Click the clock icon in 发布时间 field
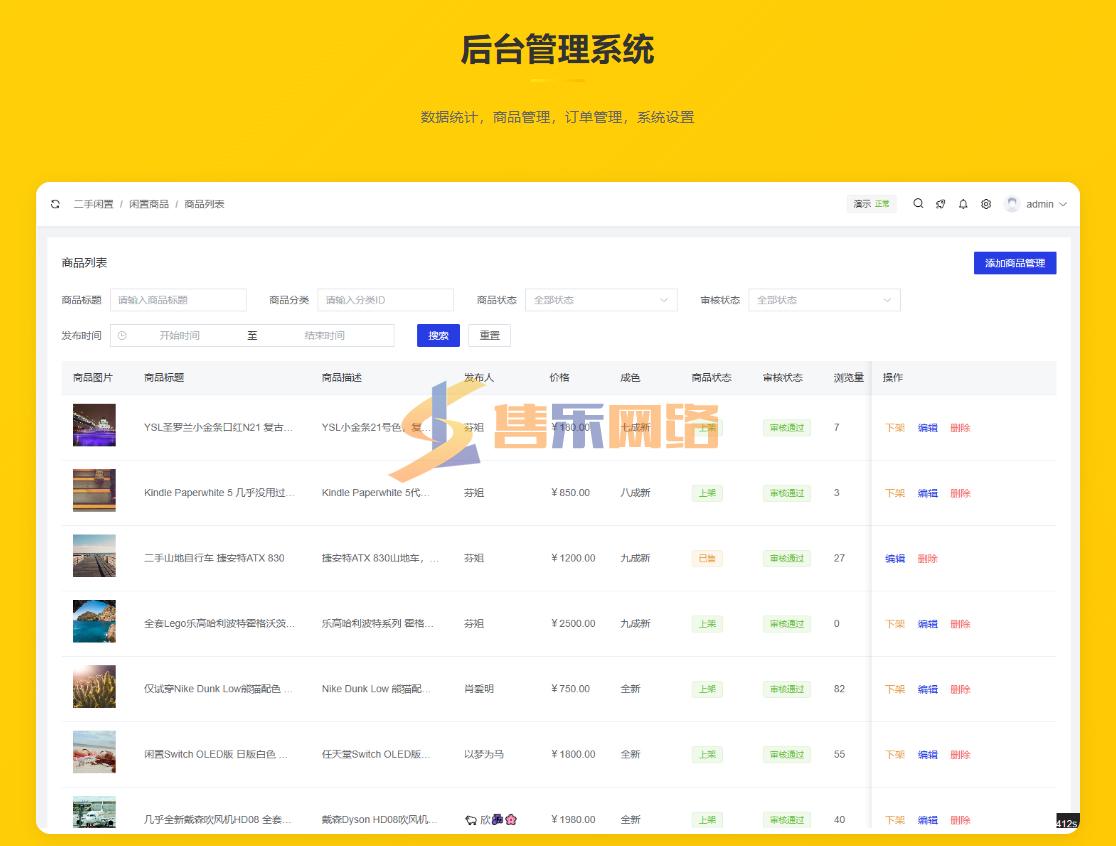 pos(122,336)
